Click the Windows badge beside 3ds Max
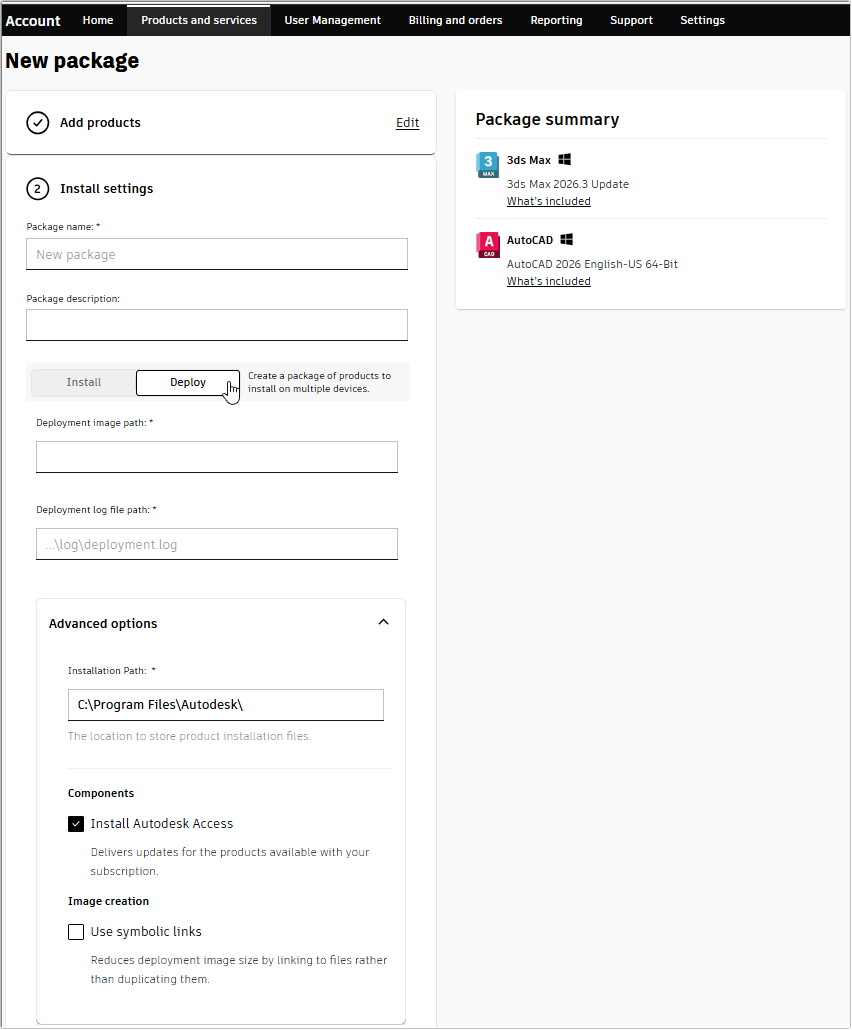Screen dimensions: 852x1030 pyautogui.click(x=564, y=158)
